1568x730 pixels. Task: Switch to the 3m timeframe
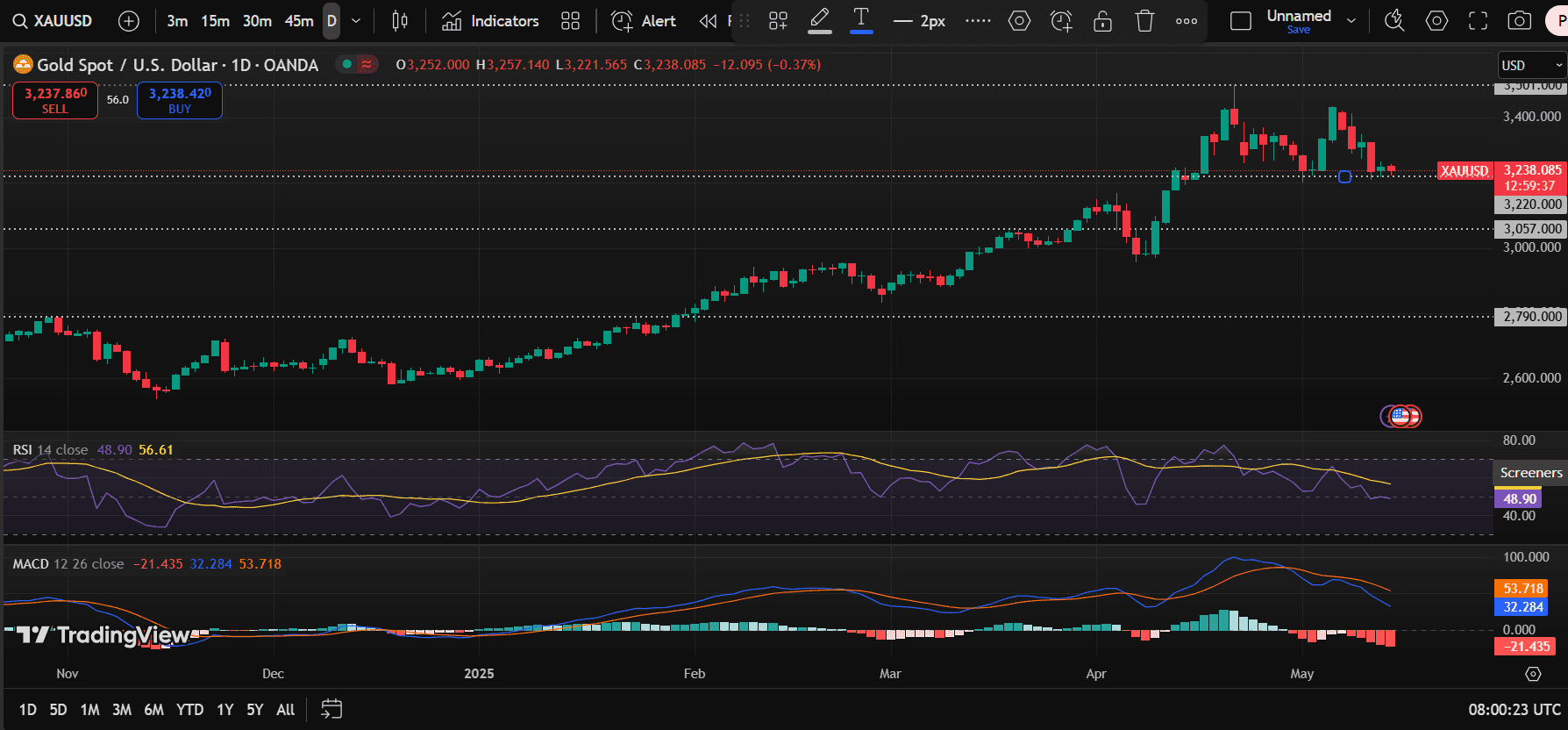click(177, 21)
